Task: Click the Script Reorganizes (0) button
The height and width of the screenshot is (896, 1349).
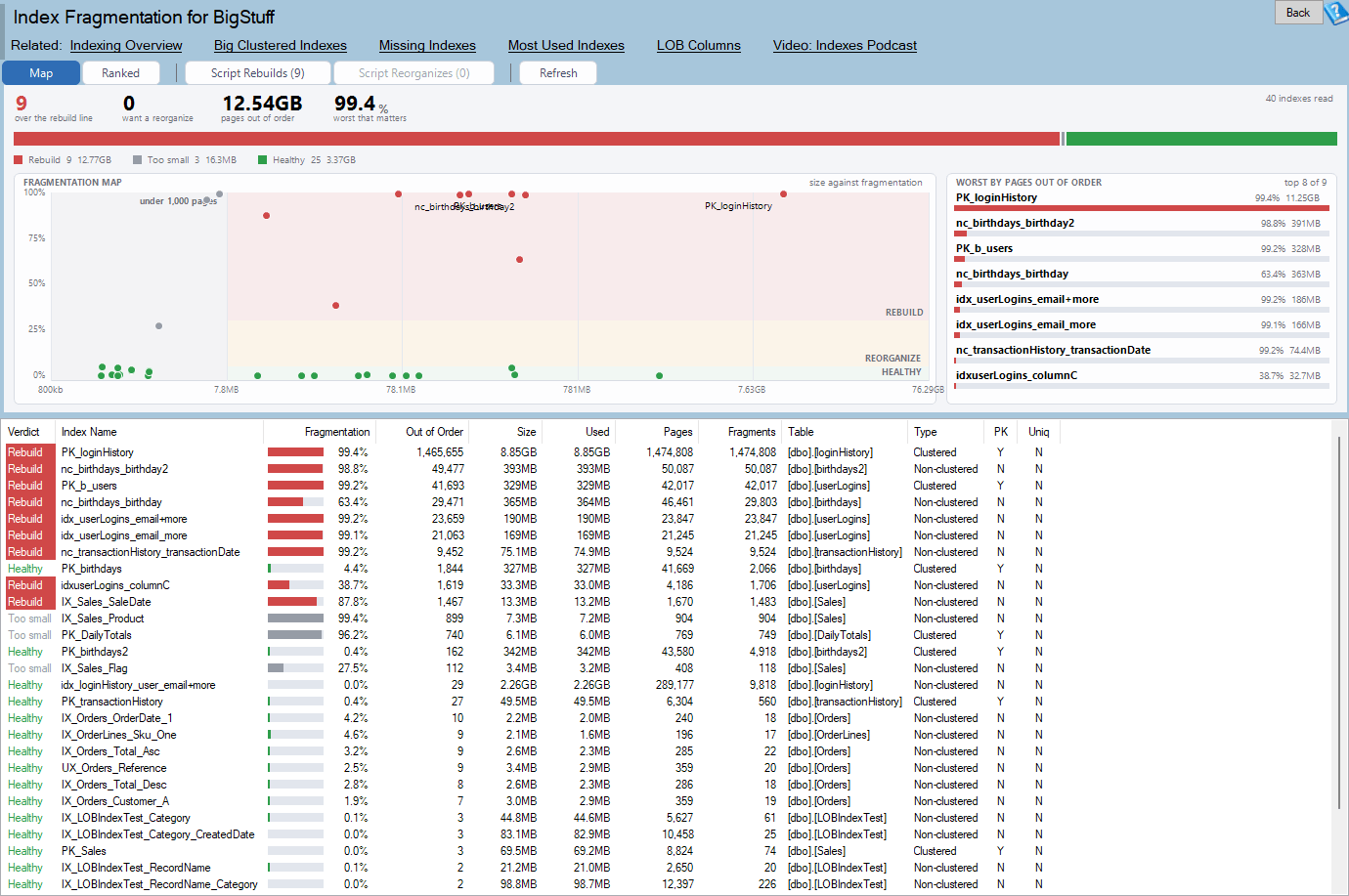Action: pyautogui.click(x=413, y=73)
